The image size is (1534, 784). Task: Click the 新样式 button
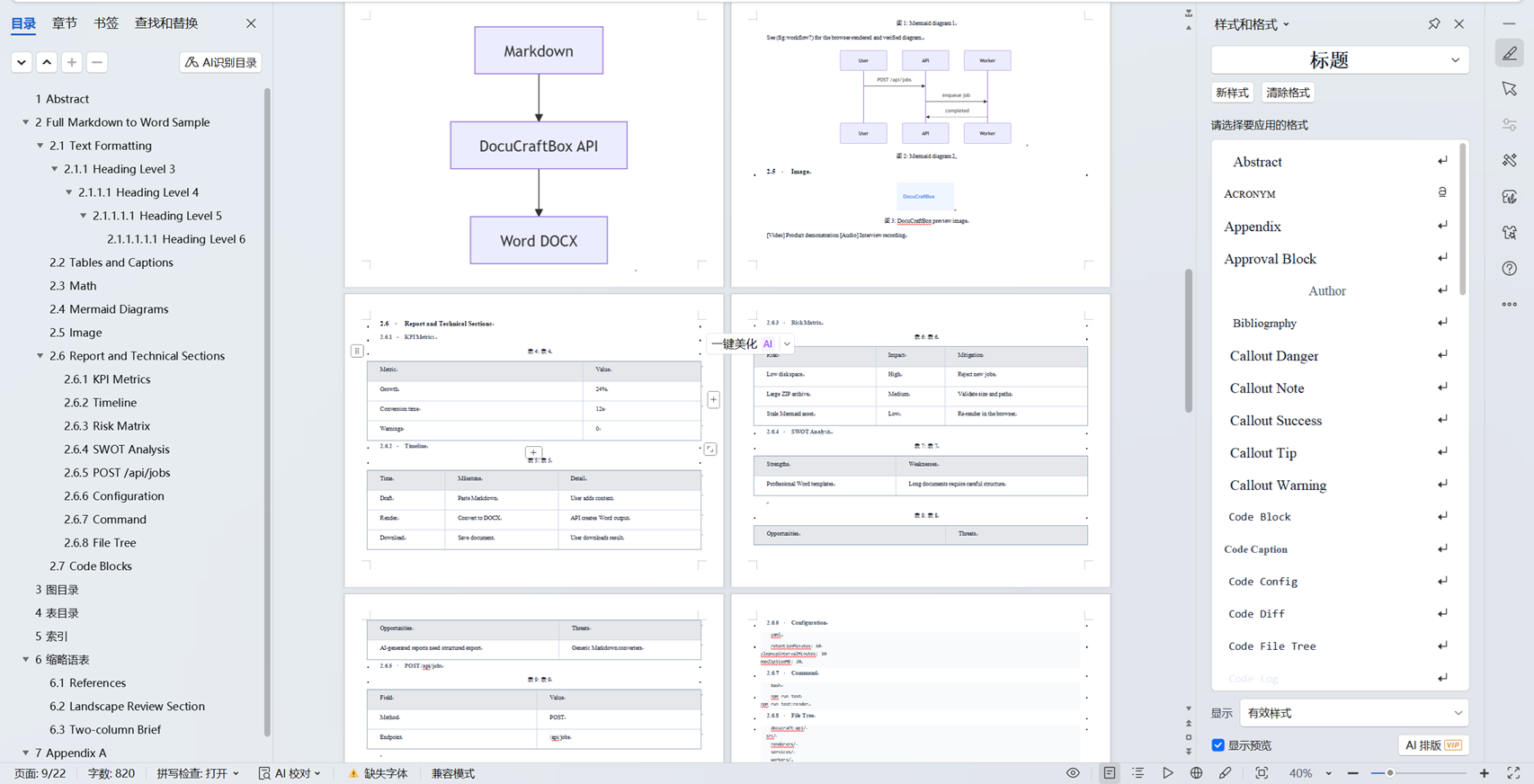coord(1232,93)
